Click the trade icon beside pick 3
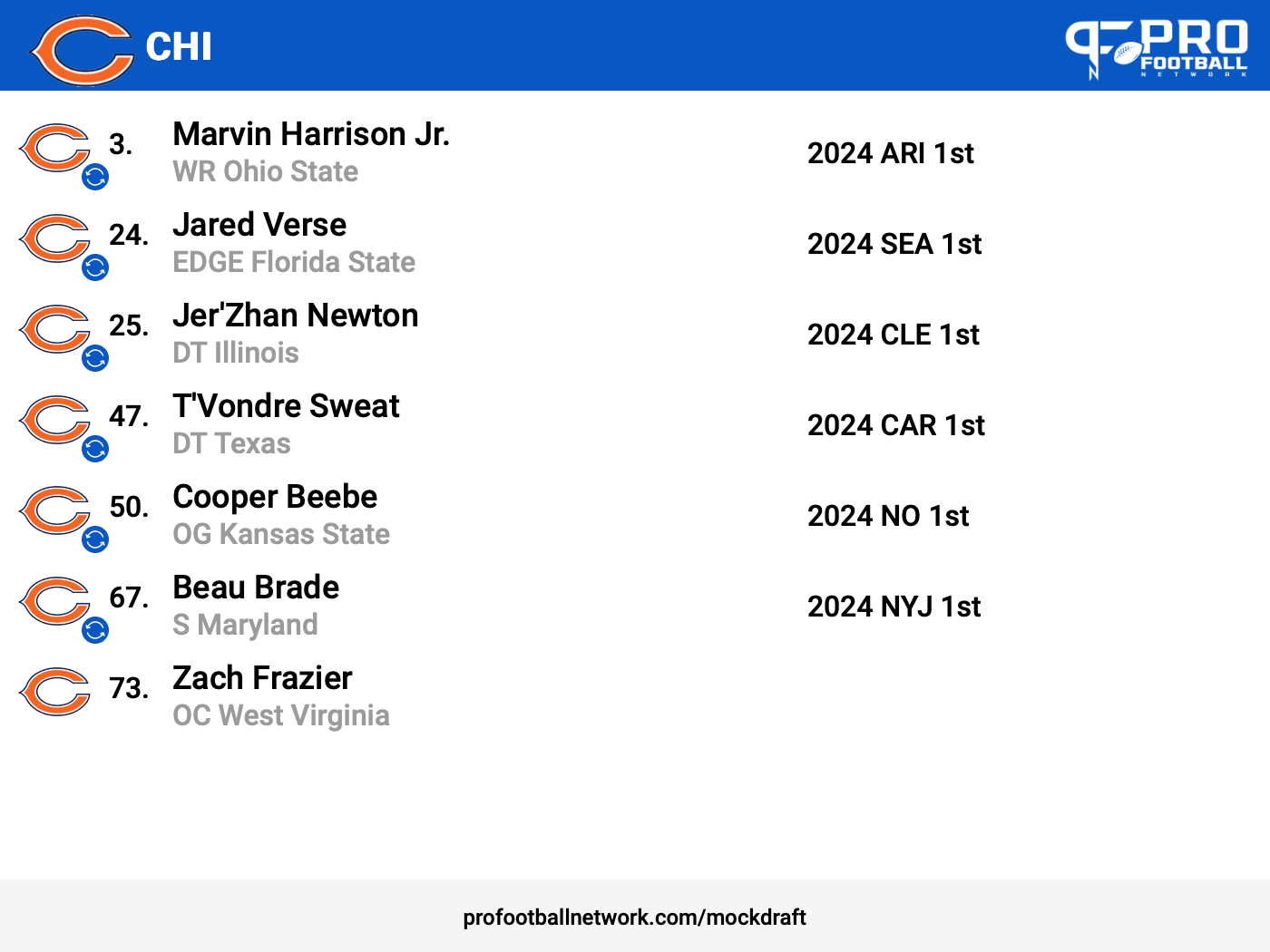Viewport: 1270px width, 952px height. (x=95, y=177)
